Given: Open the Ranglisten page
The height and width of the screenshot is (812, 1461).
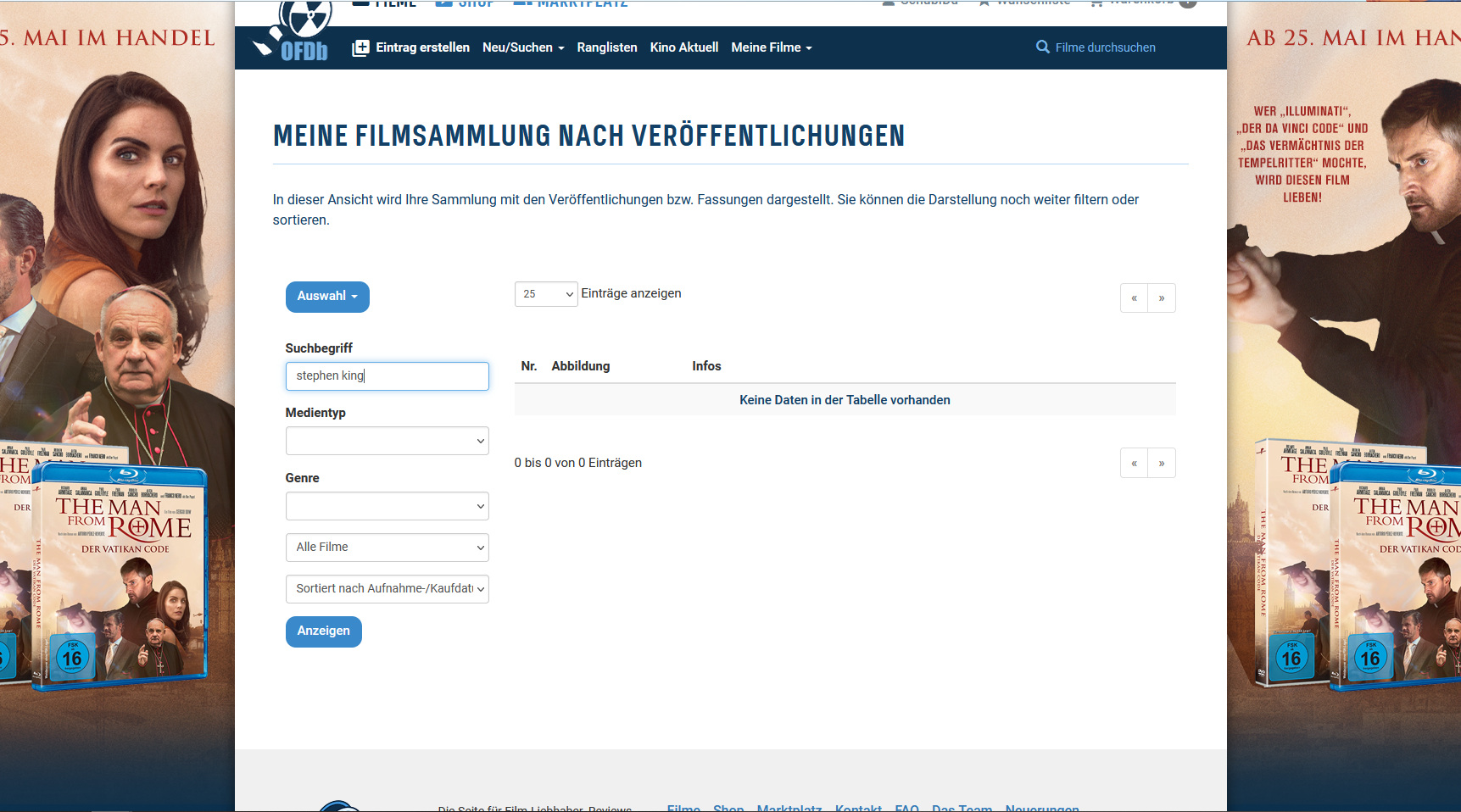Looking at the screenshot, I should click(x=607, y=47).
